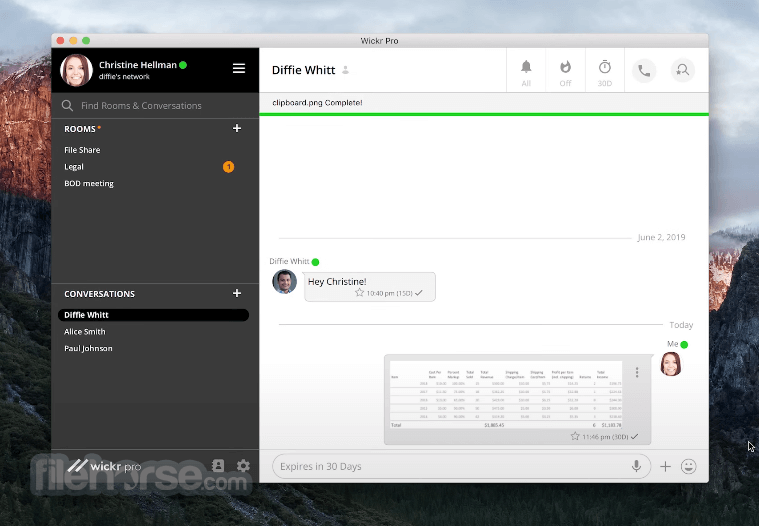Click the magnifier search icon
This screenshot has height=526, width=759.
click(67, 105)
